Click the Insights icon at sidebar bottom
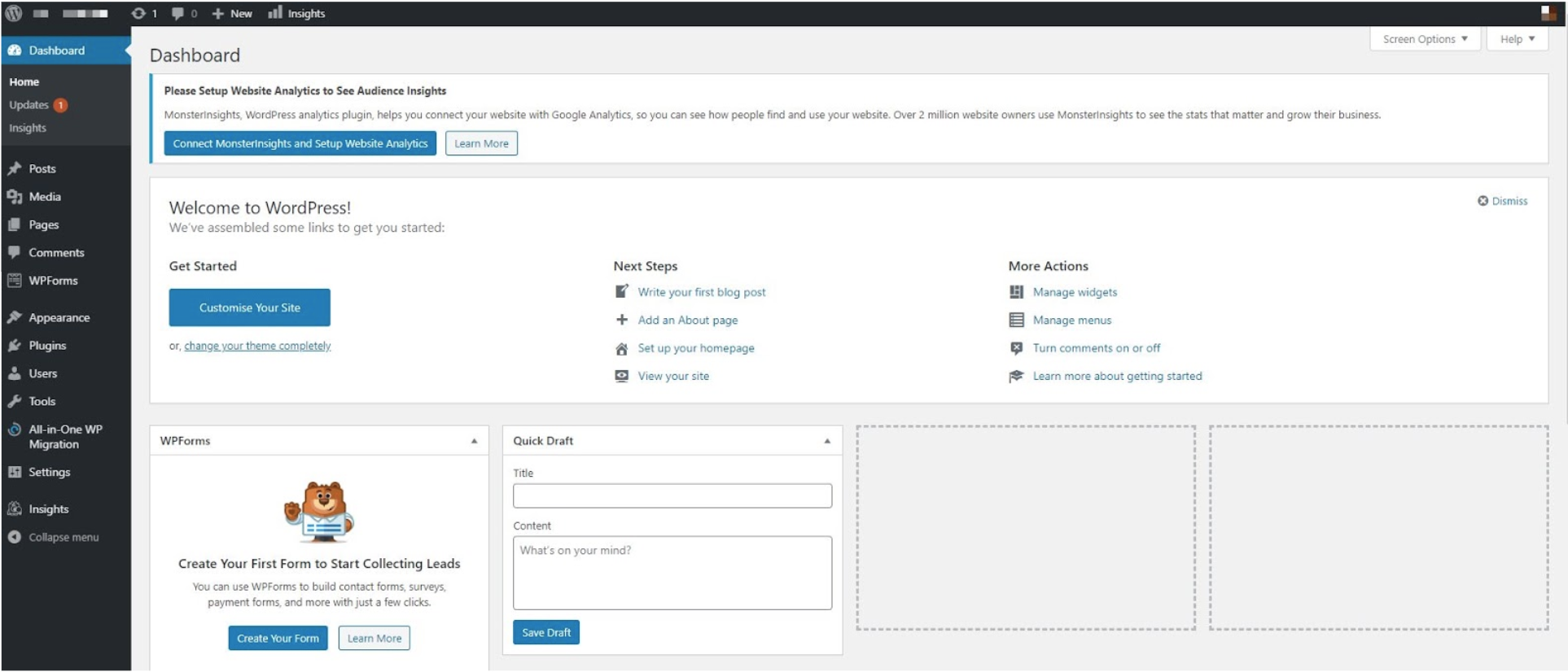The image size is (1568, 672). pos(15,509)
